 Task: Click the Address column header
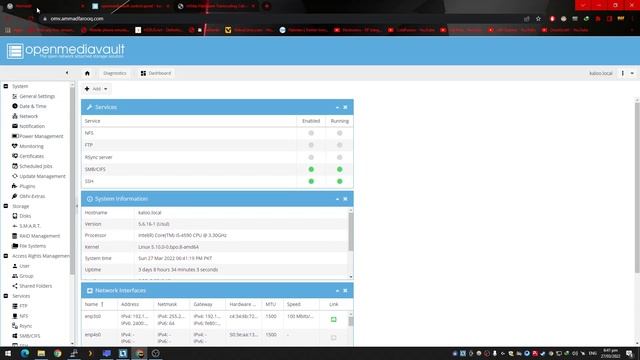pos(136,304)
